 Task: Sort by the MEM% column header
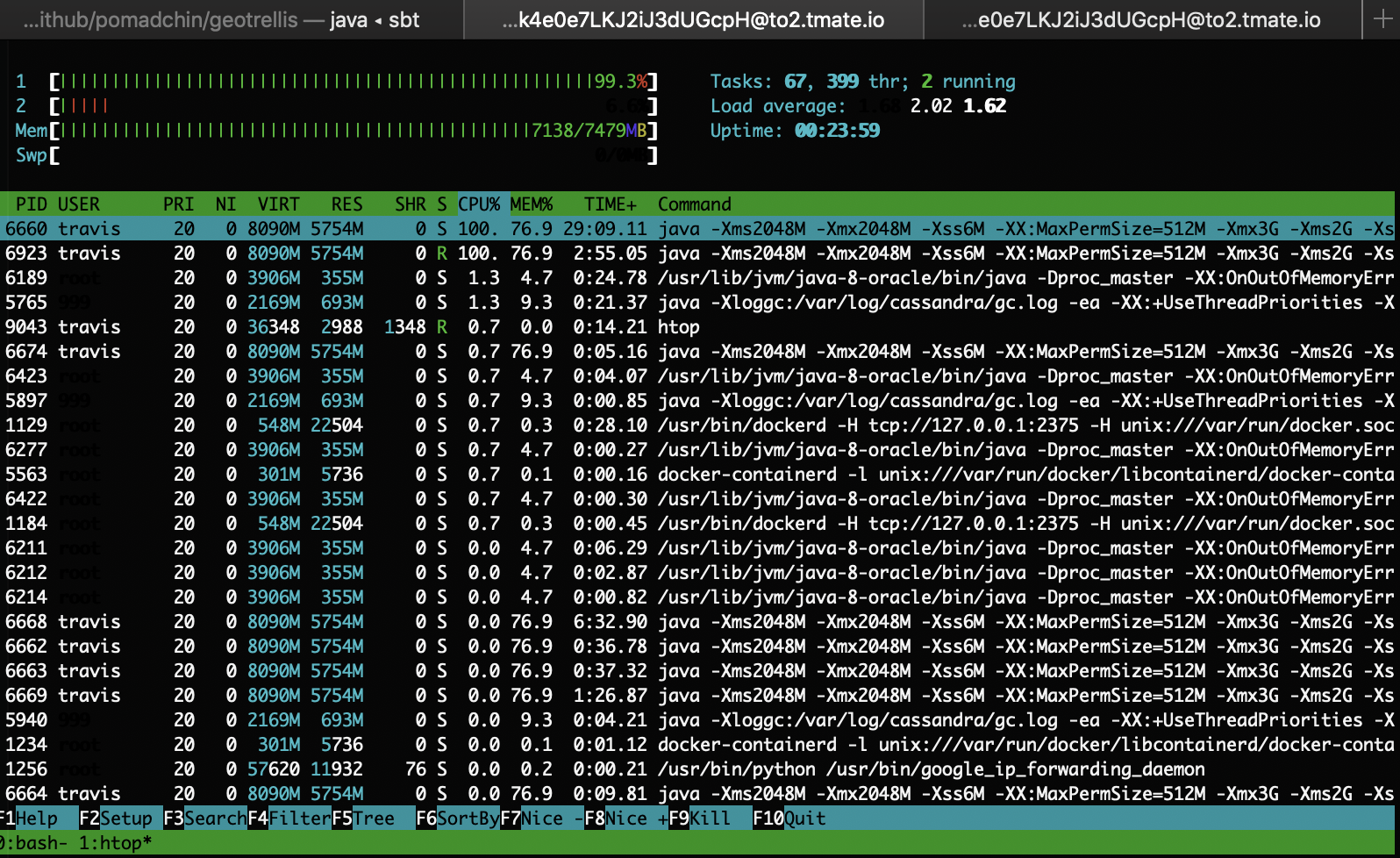coord(532,204)
